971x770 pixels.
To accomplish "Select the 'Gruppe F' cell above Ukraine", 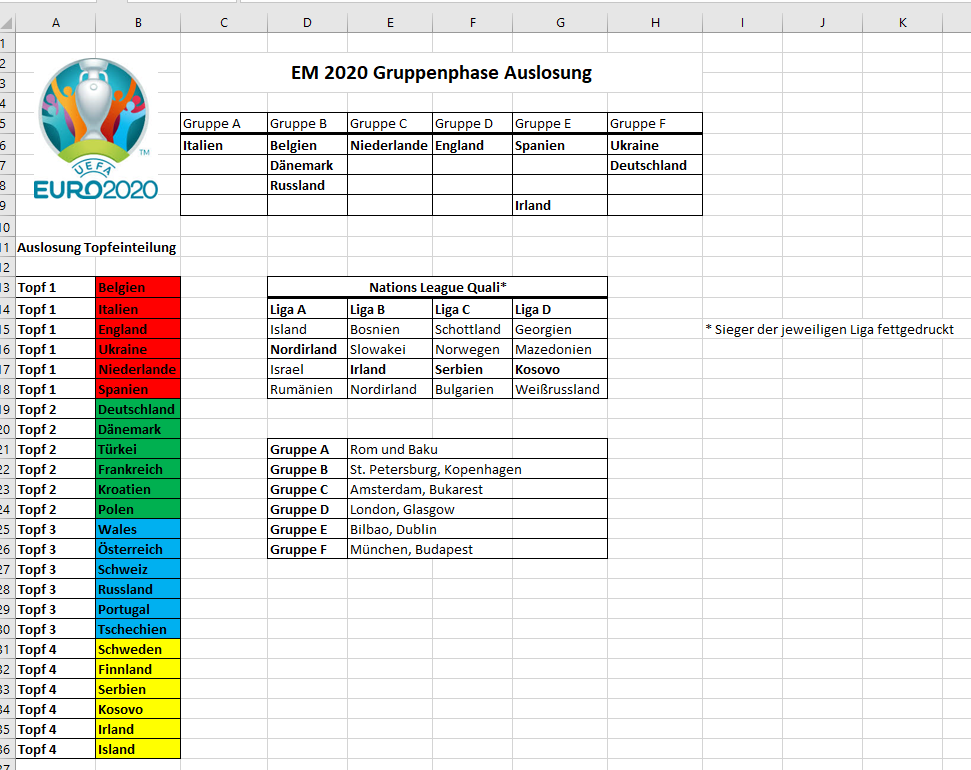I will tap(655, 123).
